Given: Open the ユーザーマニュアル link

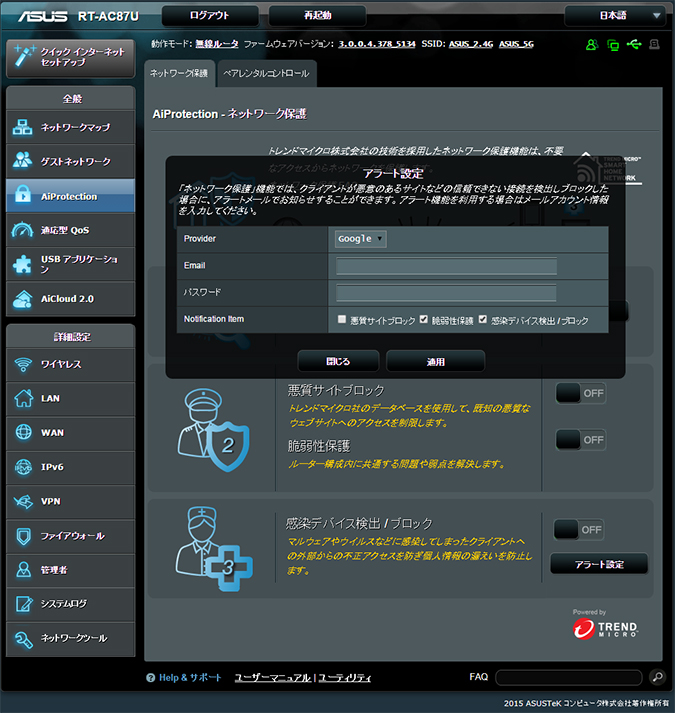Looking at the screenshot, I should [273, 678].
